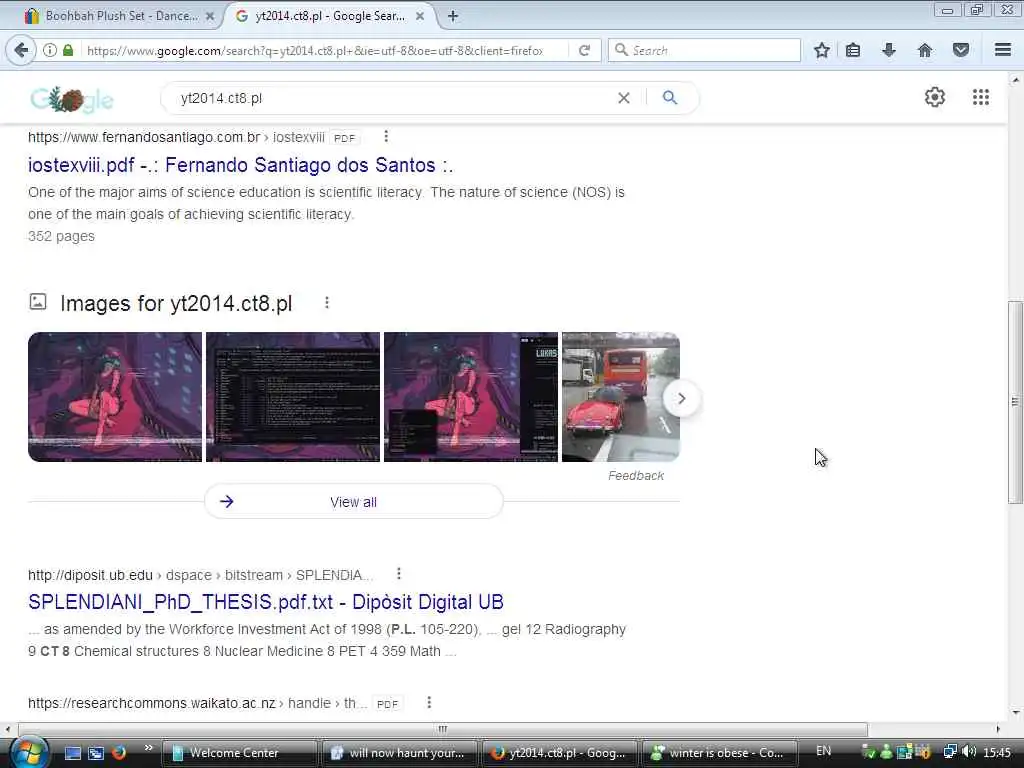Go to home page icon
This screenshot has width=1024, height=768.
tap(925, 50)
